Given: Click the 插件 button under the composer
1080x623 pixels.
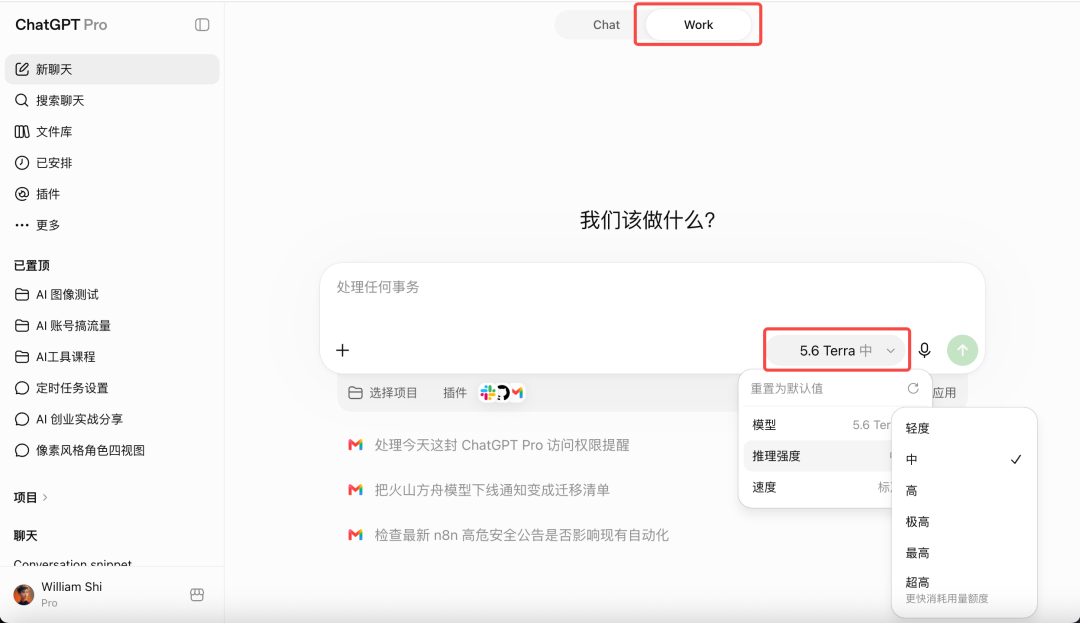Looking at the screenshot, I should [455, 393].
